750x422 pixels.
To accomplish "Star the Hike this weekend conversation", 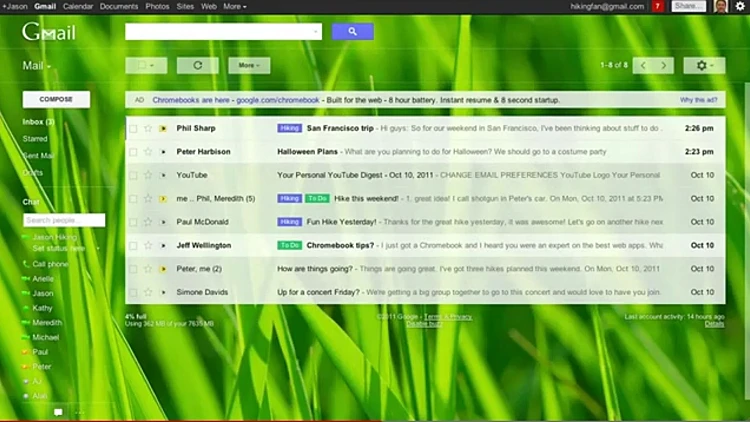I will pyautogui.click(x=148, y=199).
